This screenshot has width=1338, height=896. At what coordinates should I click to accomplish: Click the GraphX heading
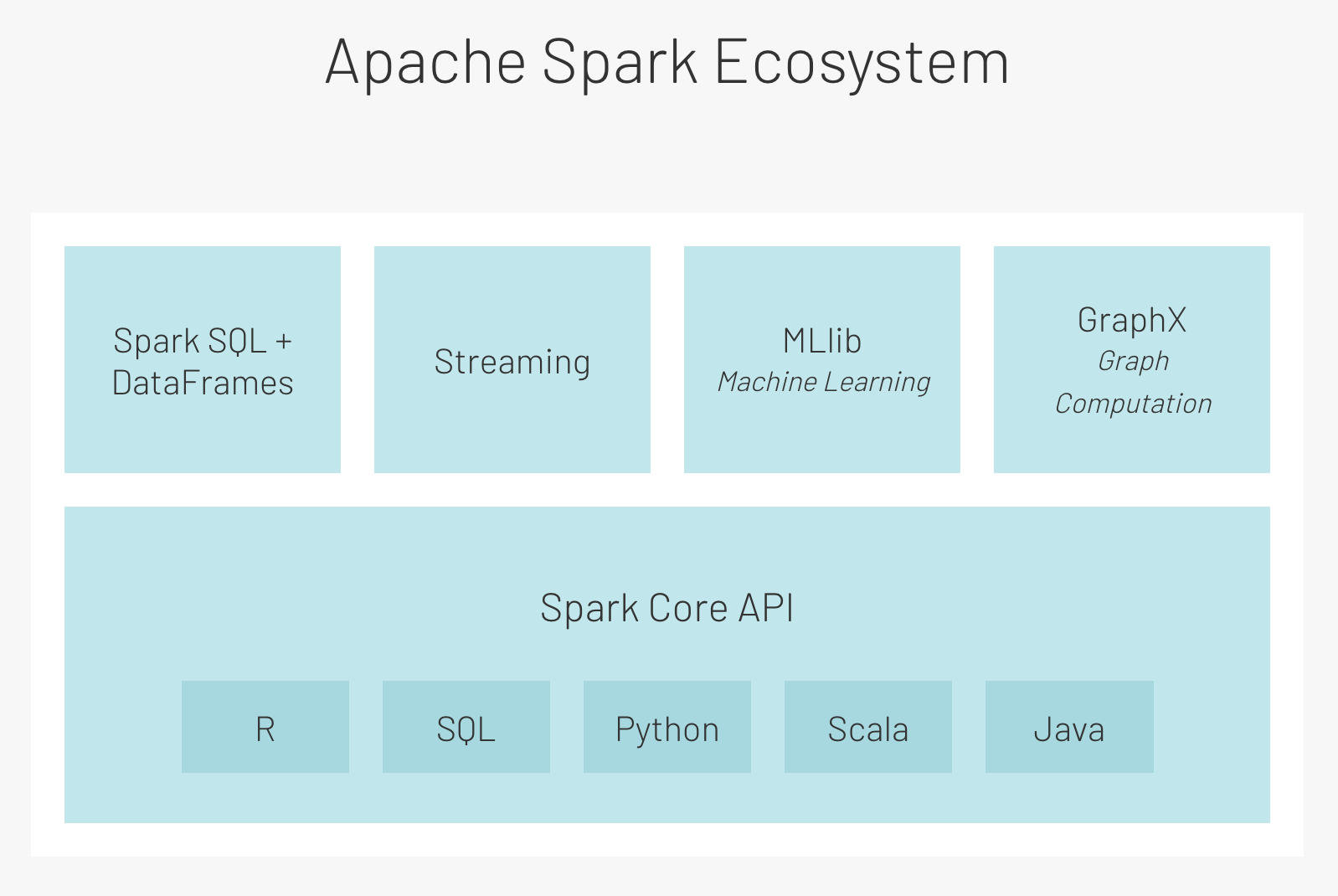(1132, 320)
